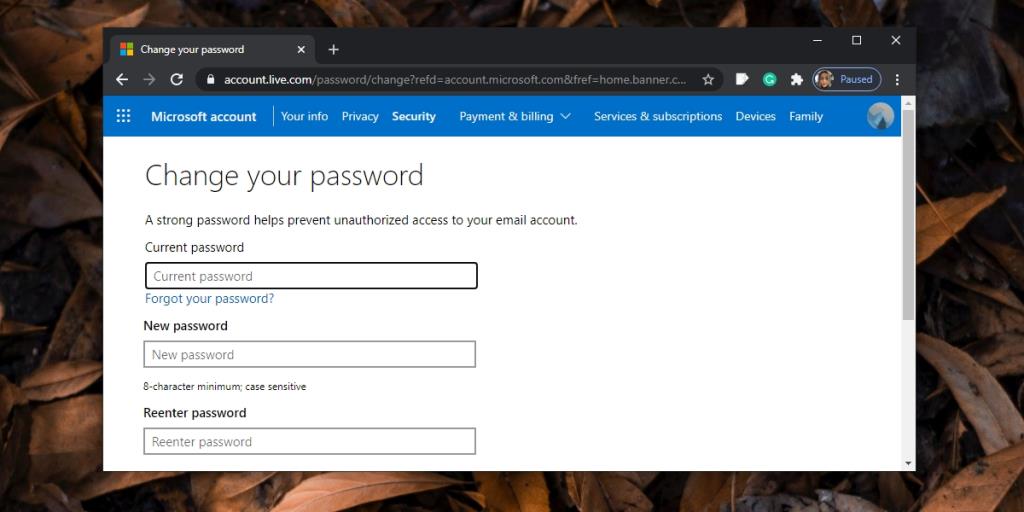
Task: Open the Your info section
Action: pos(304,116)
